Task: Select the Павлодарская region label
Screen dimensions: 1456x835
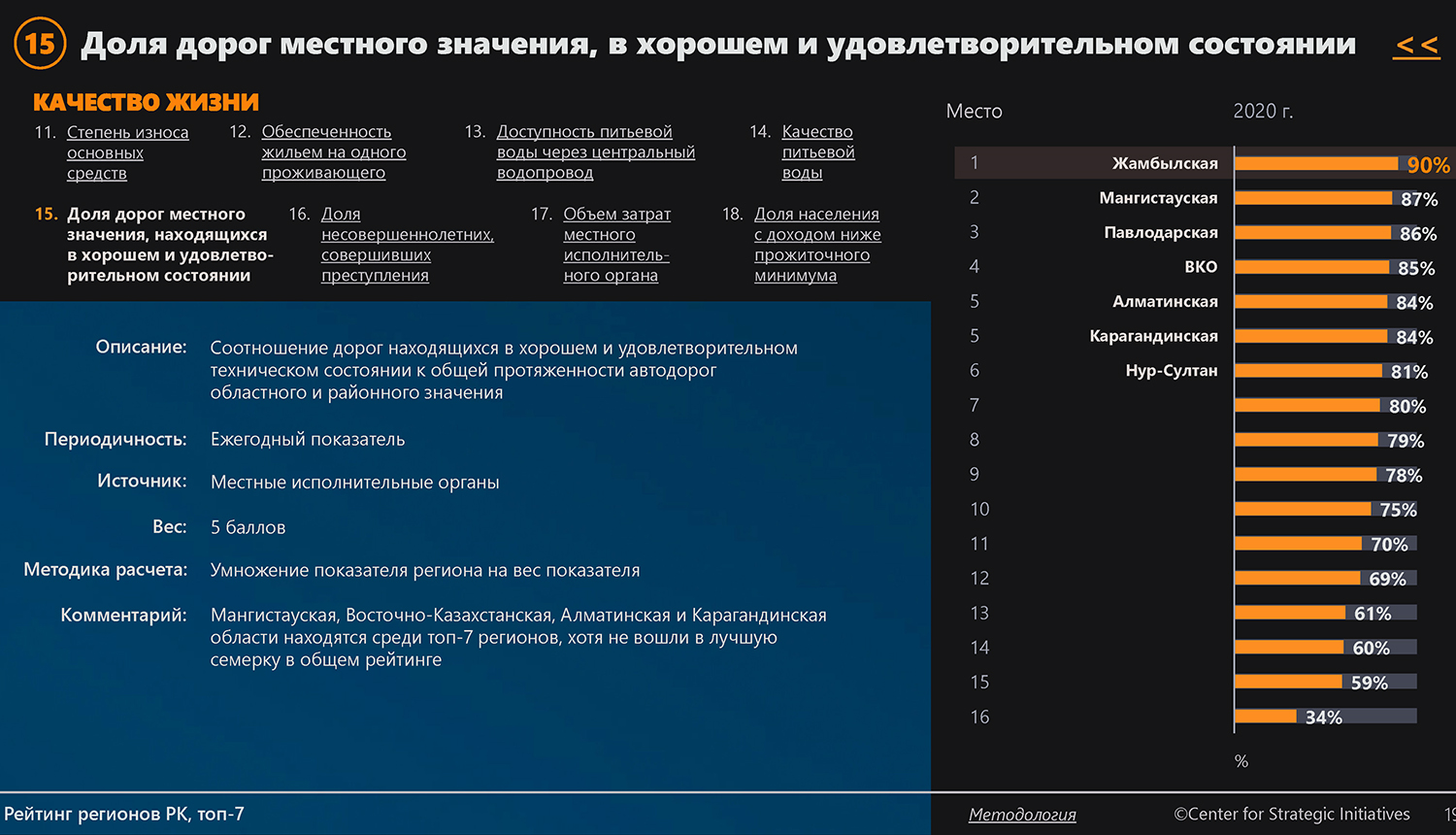Action: pos(1161,233)
